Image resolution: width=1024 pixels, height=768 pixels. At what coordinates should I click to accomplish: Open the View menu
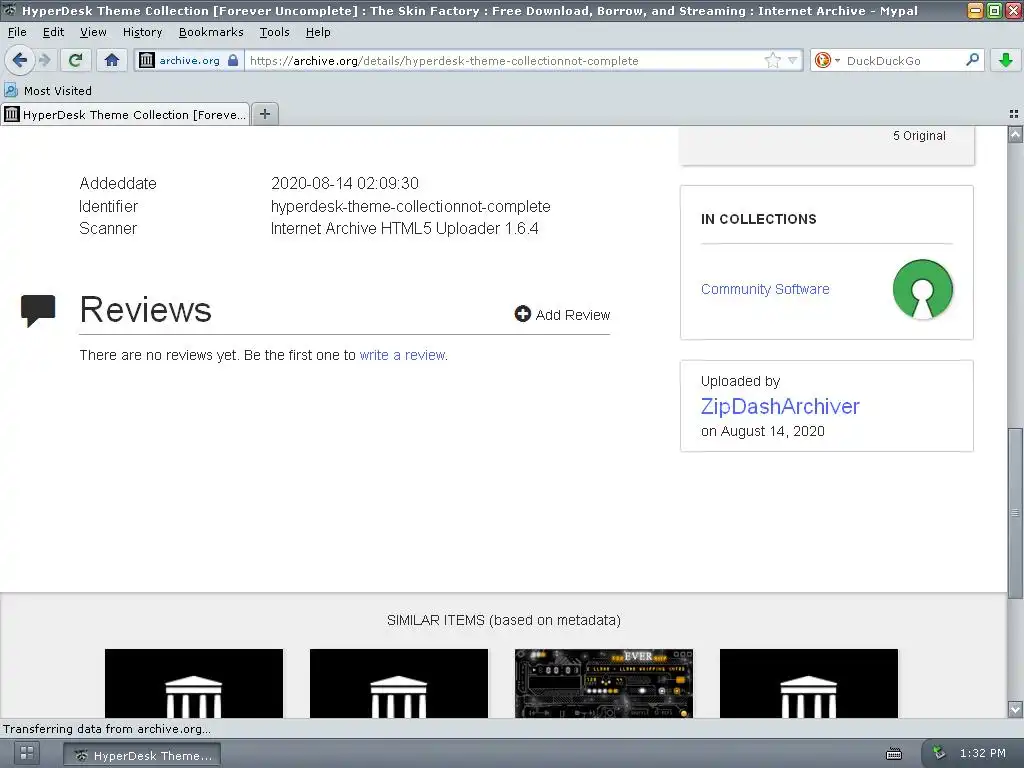(93, 32)
